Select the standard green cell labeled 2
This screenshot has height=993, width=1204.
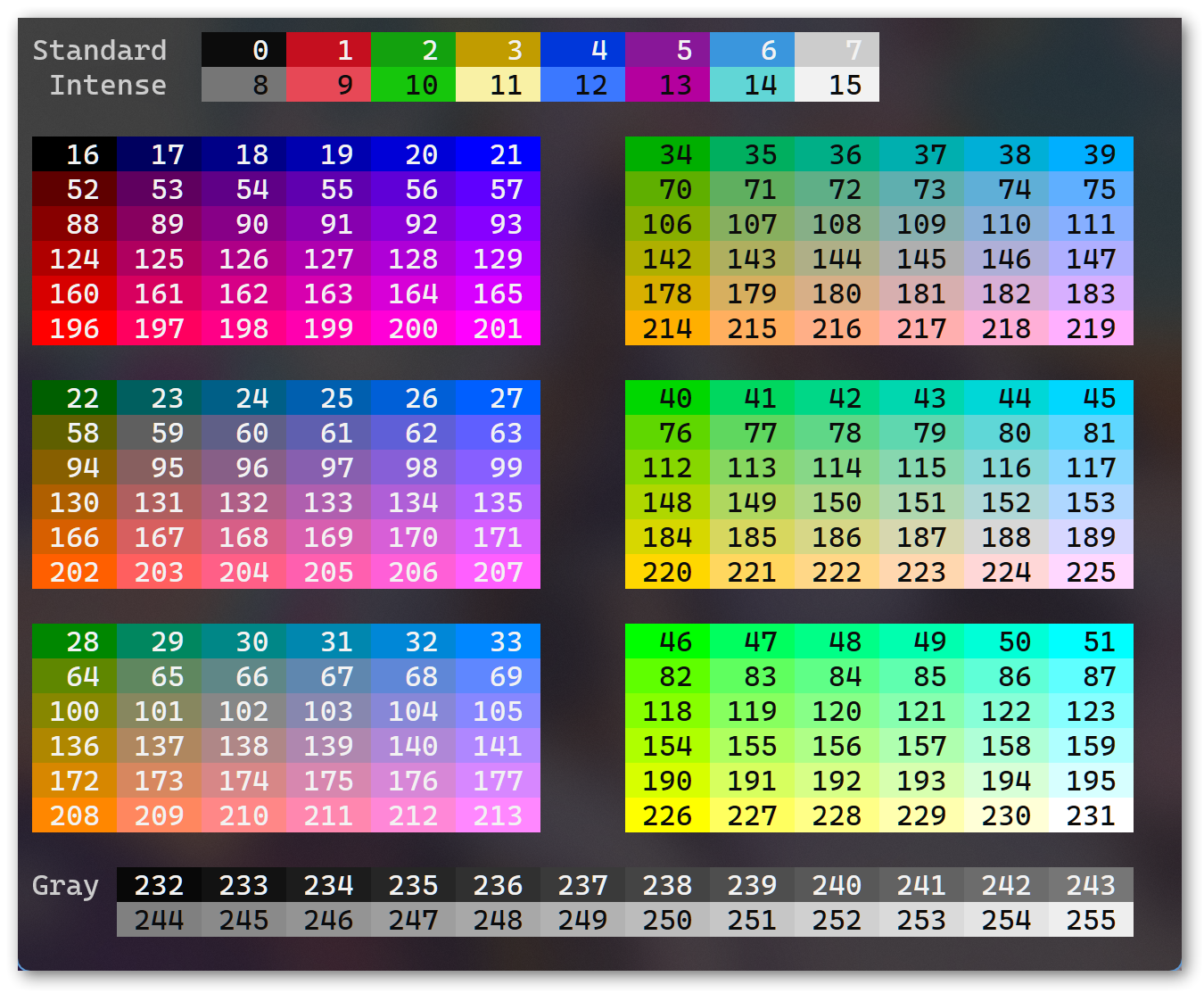(x=413, y=50)
